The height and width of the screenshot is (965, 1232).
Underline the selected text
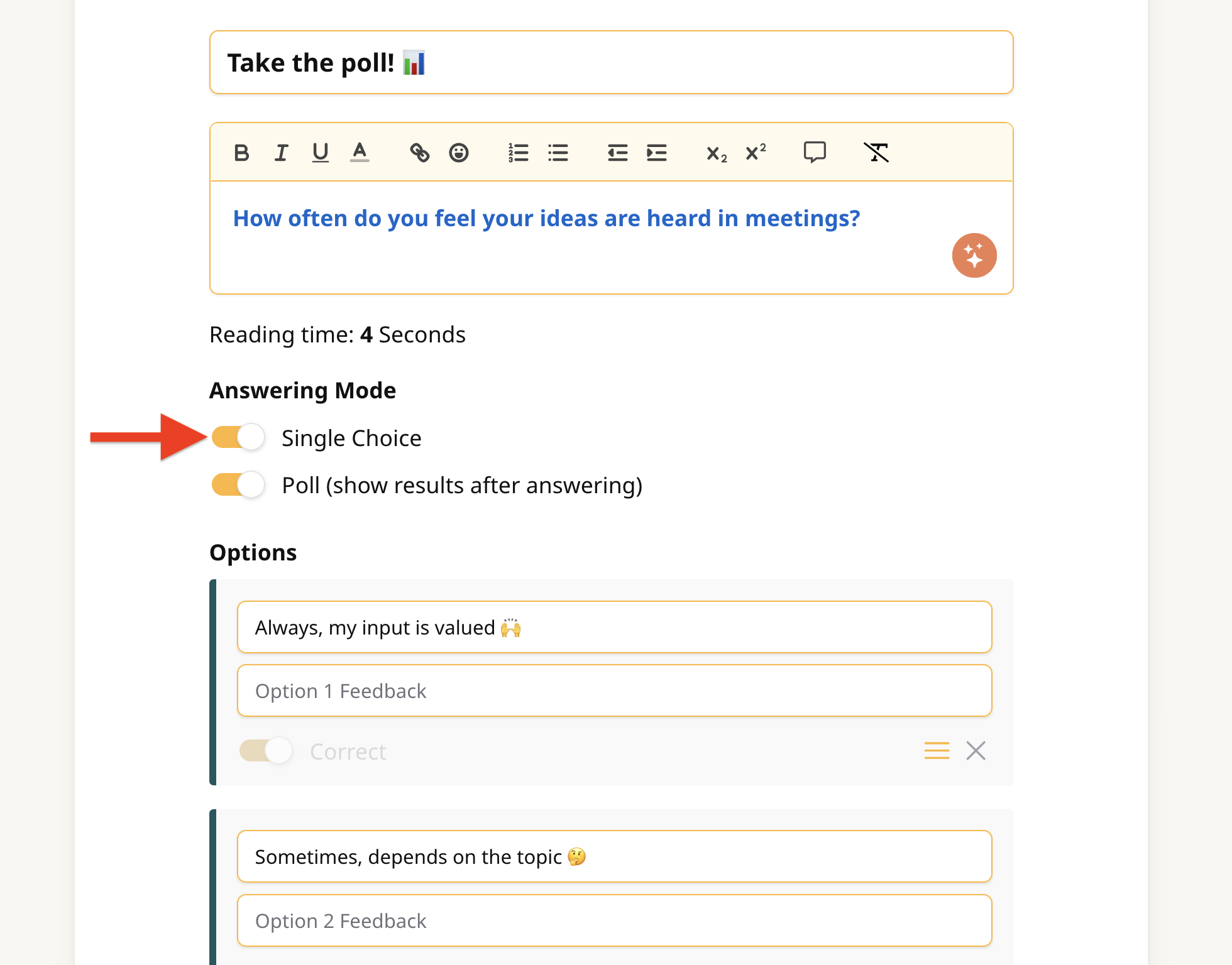[x=321, y=153]
